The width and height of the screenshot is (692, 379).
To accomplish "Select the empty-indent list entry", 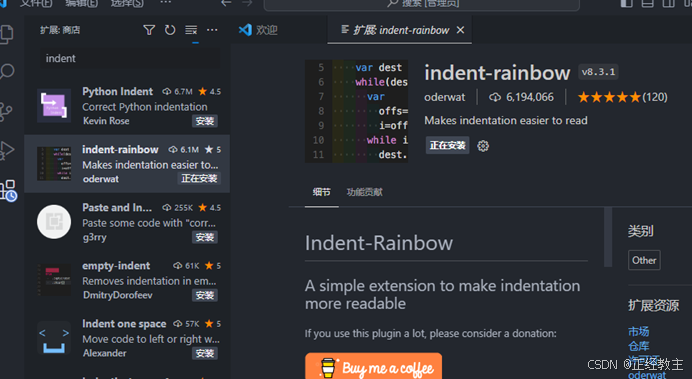I will [127, 280].
